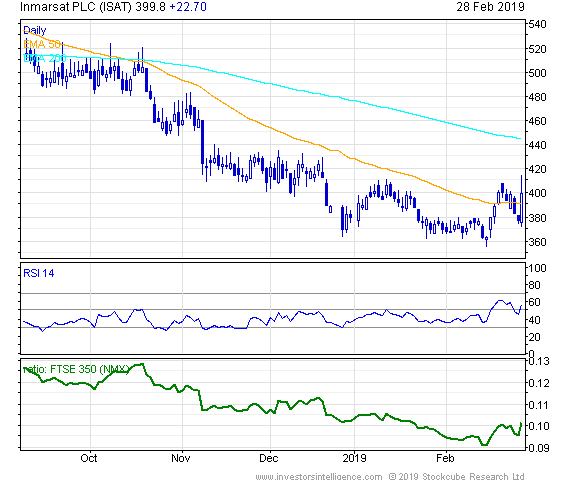Click the 'Daily' timeframe label

pyautogui.click(x=34, y=30)
